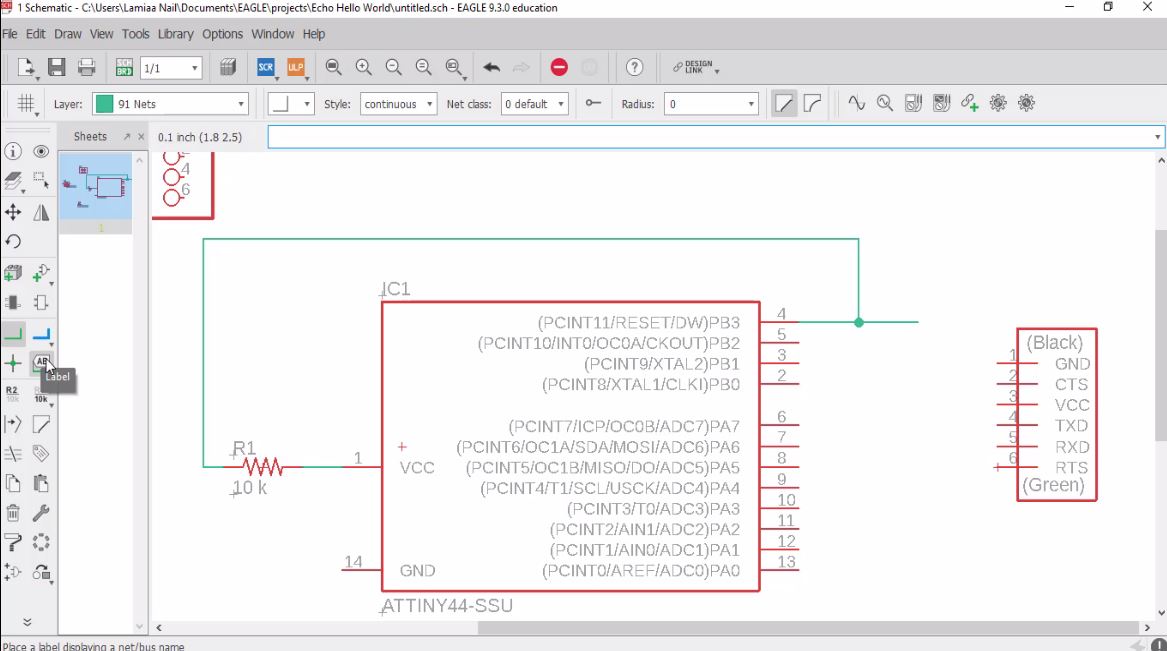Select the Show eye tool

coord(41,151)
